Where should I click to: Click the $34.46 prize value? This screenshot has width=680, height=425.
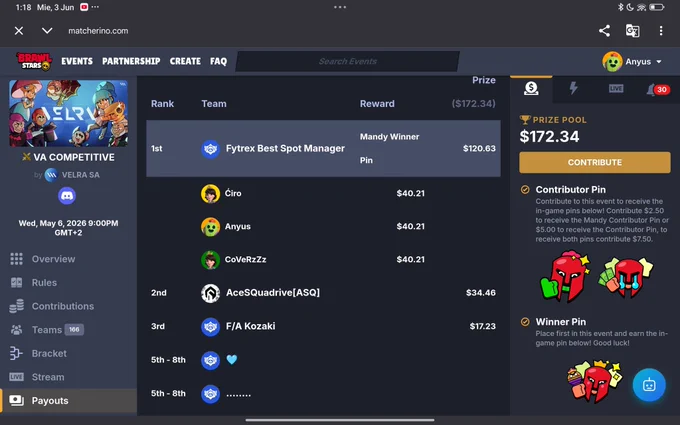(481, 293)
